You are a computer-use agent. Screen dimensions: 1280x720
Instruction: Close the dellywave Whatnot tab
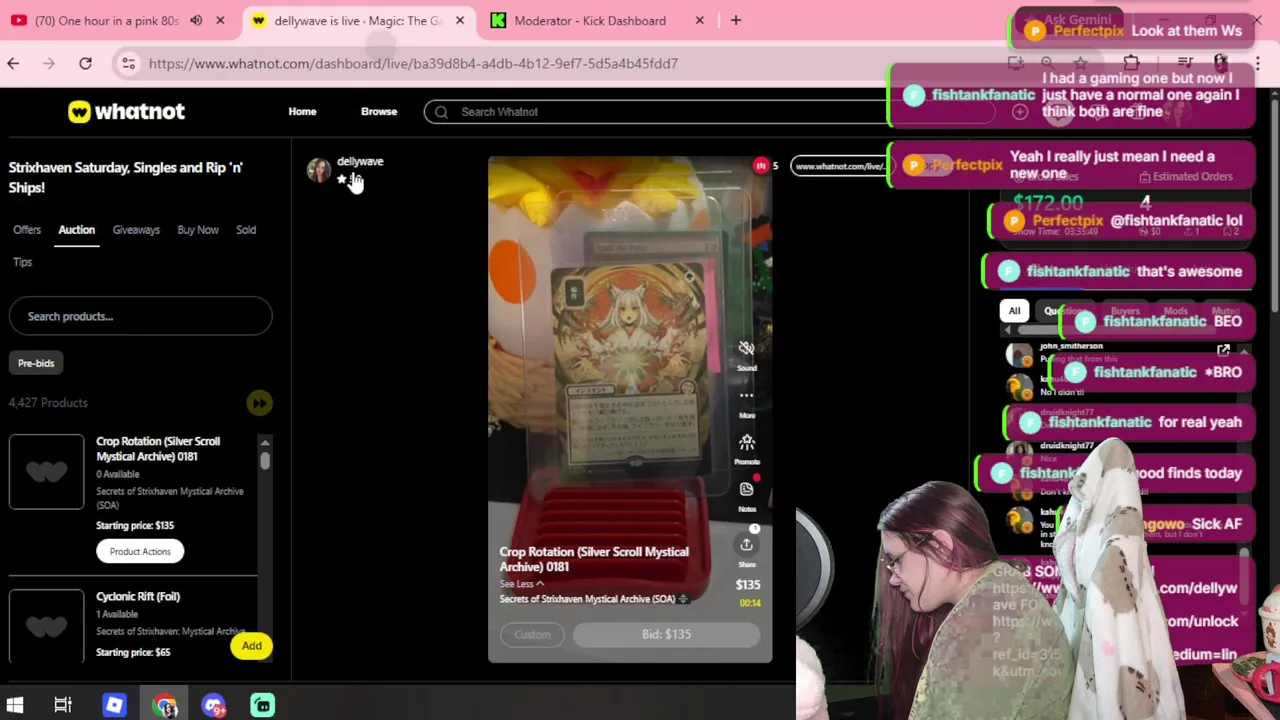pos(460,20)
